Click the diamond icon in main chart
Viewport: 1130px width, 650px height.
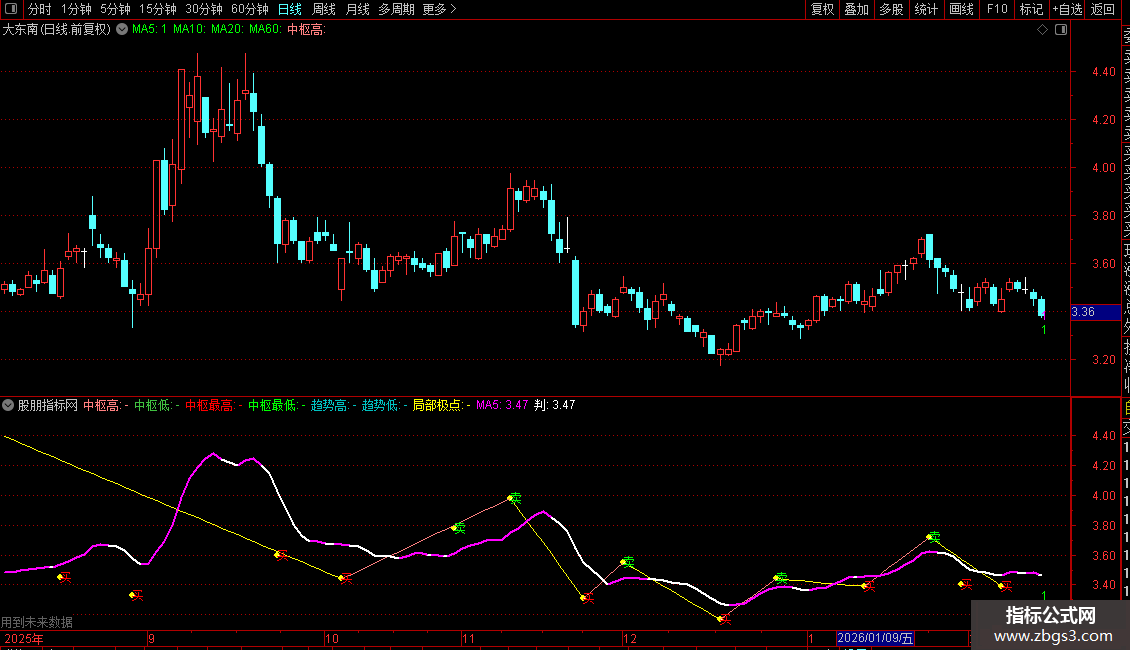click(x=1042, y=30)
